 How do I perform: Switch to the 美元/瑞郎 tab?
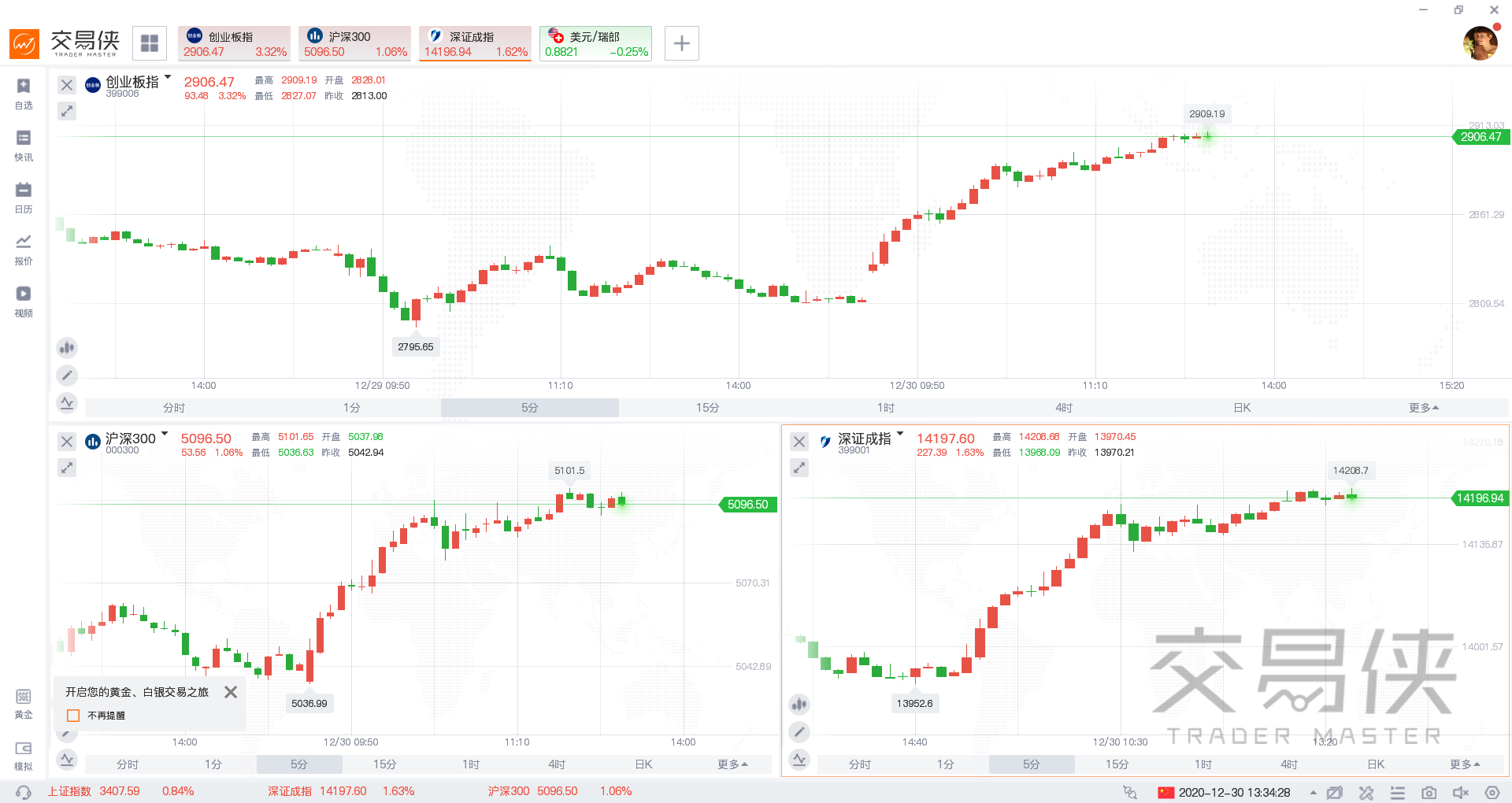(x=595, y=43)
